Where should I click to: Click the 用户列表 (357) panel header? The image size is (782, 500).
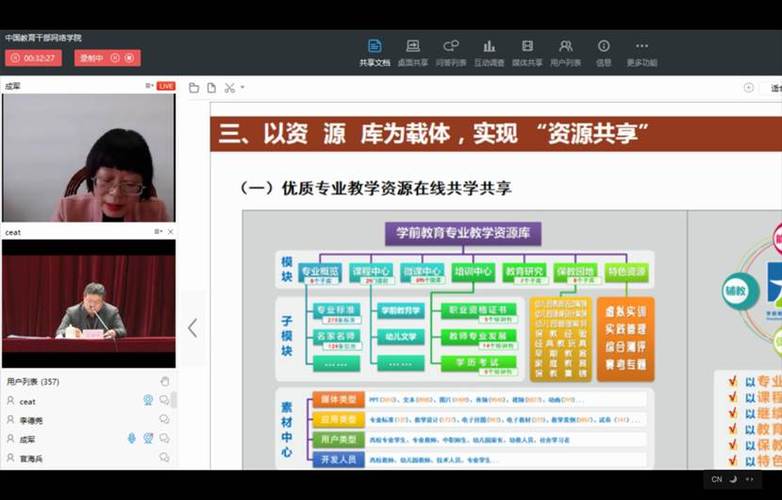coord(33,381)
